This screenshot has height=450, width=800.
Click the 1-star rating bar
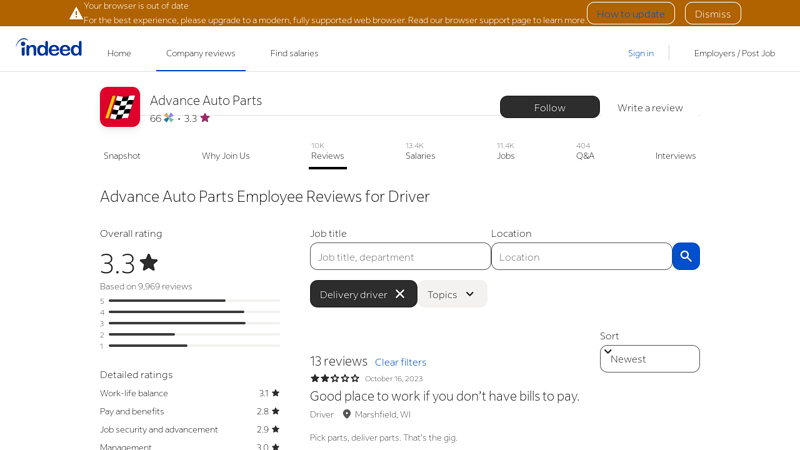194,345
